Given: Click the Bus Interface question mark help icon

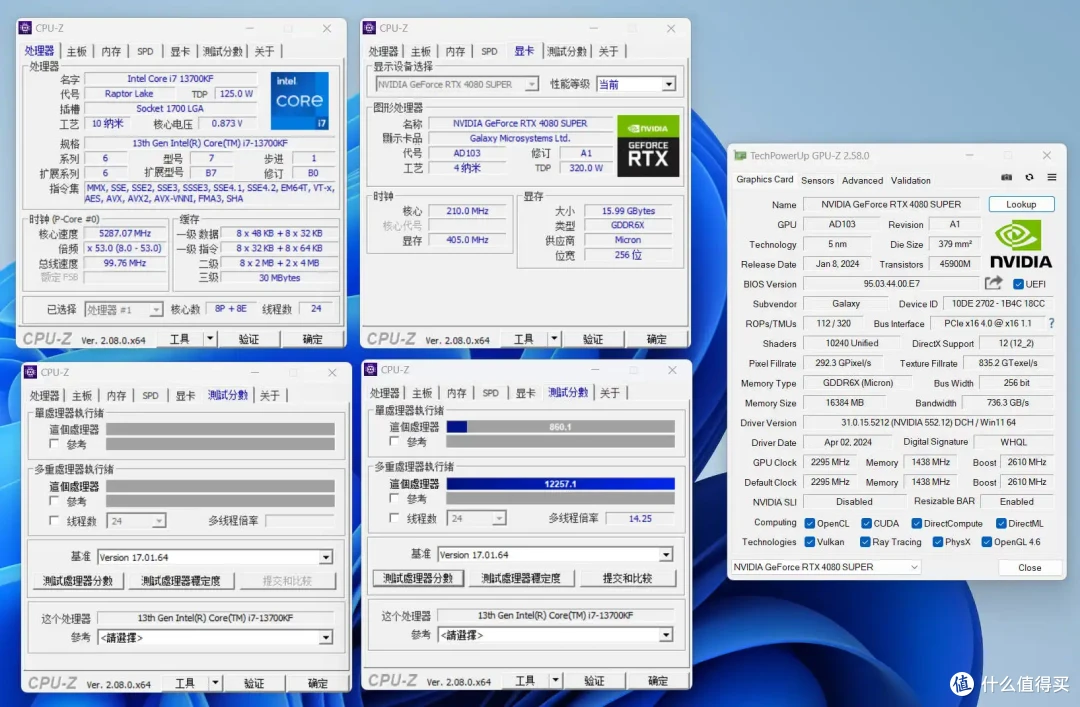Looking at the screenshot, I should click(1052, 323).
